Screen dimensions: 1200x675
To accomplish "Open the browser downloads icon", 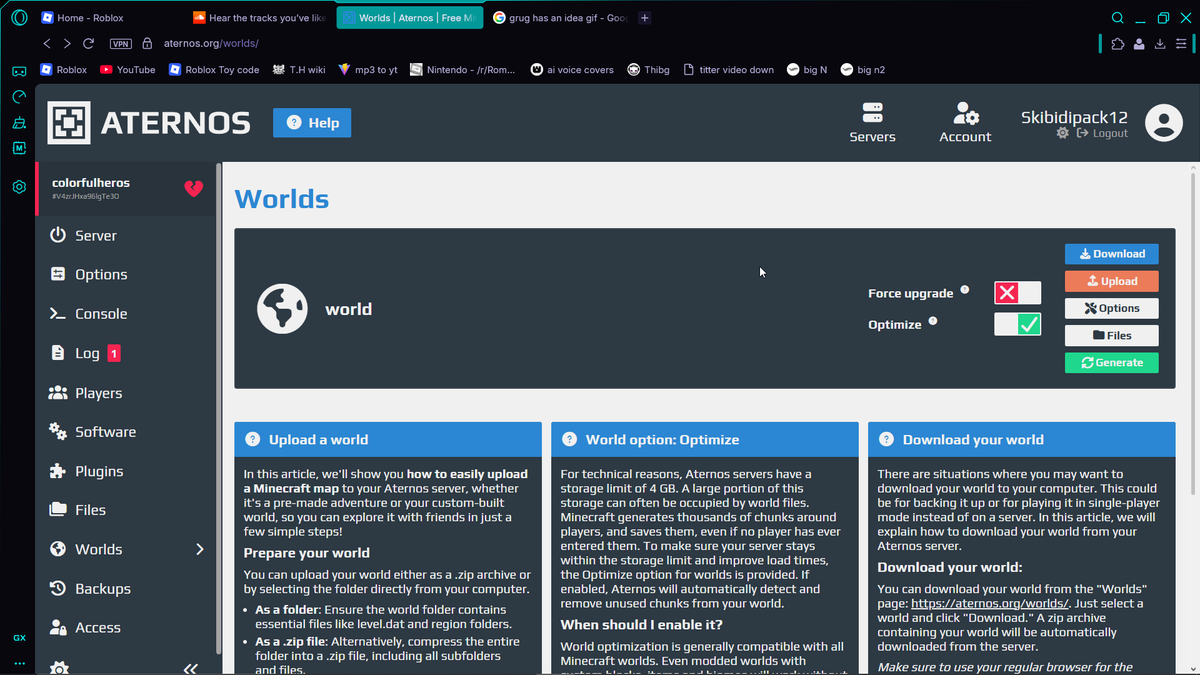I will click(x=1160, y=43).
